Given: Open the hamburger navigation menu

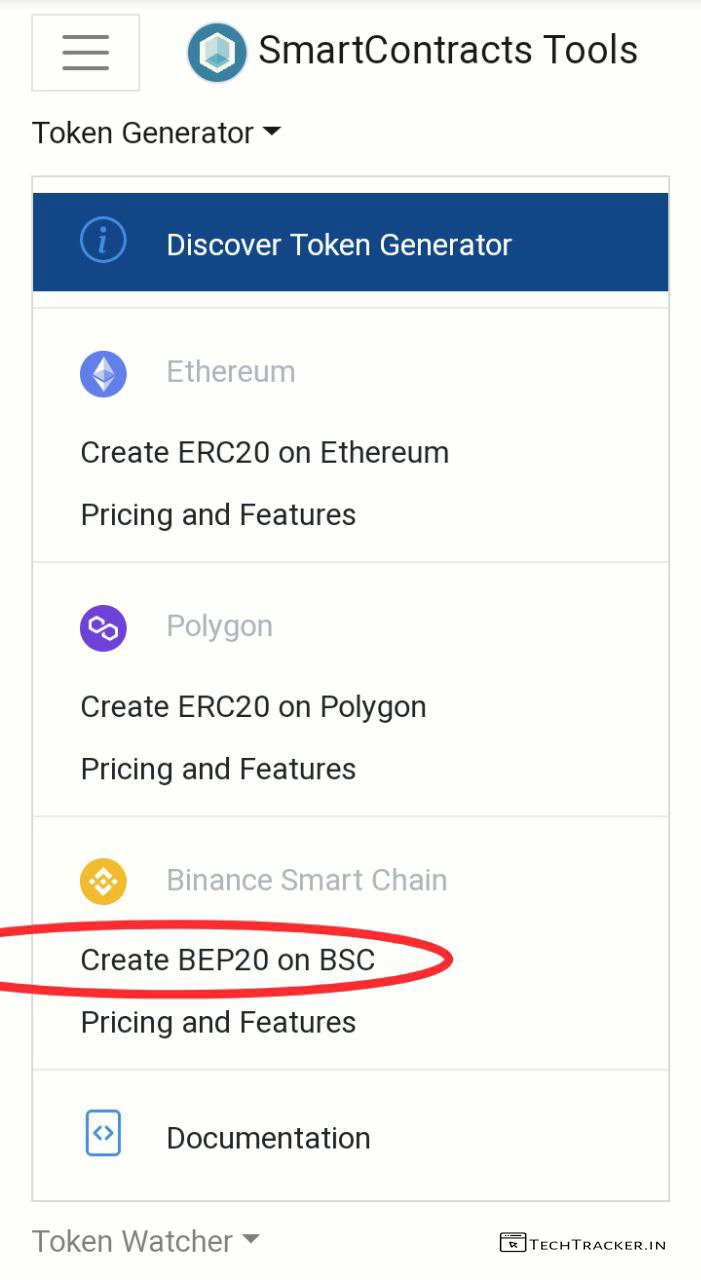Looking at the screenshot, I should [85, 52].
